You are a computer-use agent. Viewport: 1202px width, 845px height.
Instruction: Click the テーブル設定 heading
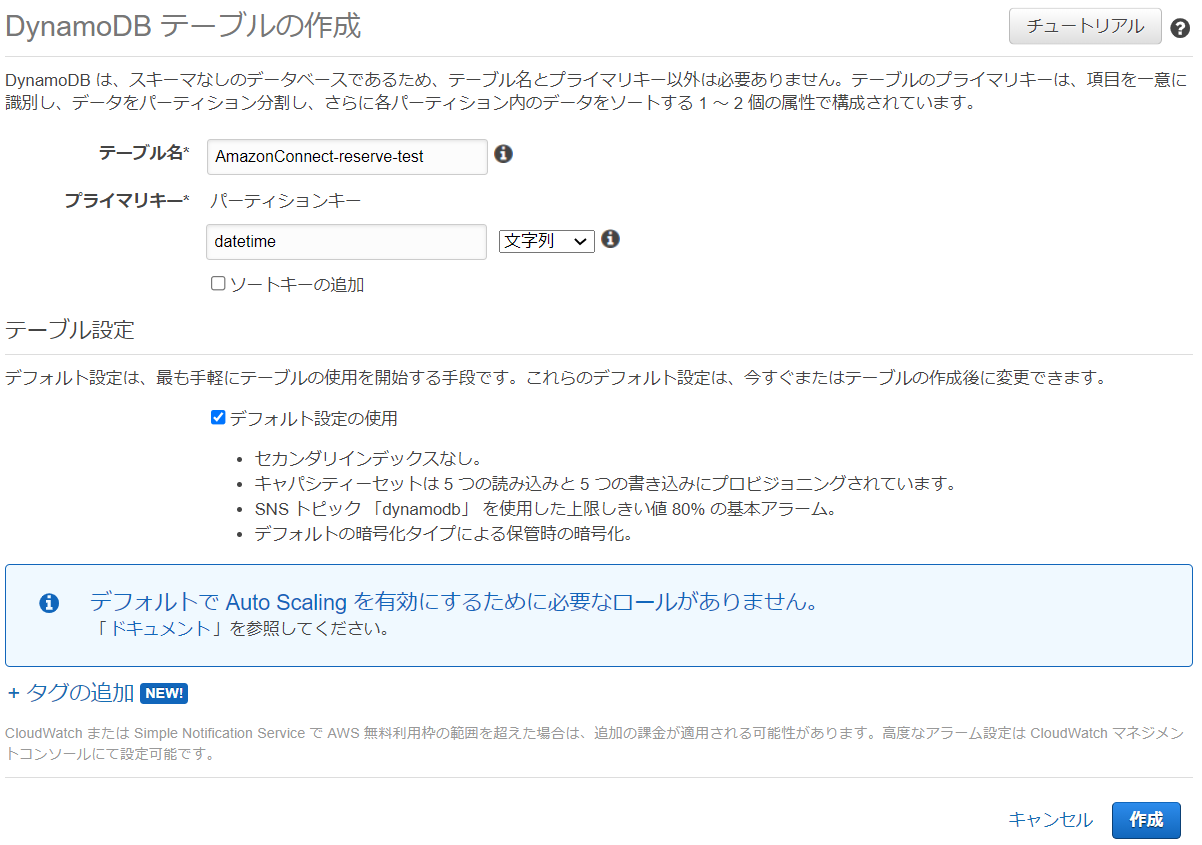[x=70, y=330]
